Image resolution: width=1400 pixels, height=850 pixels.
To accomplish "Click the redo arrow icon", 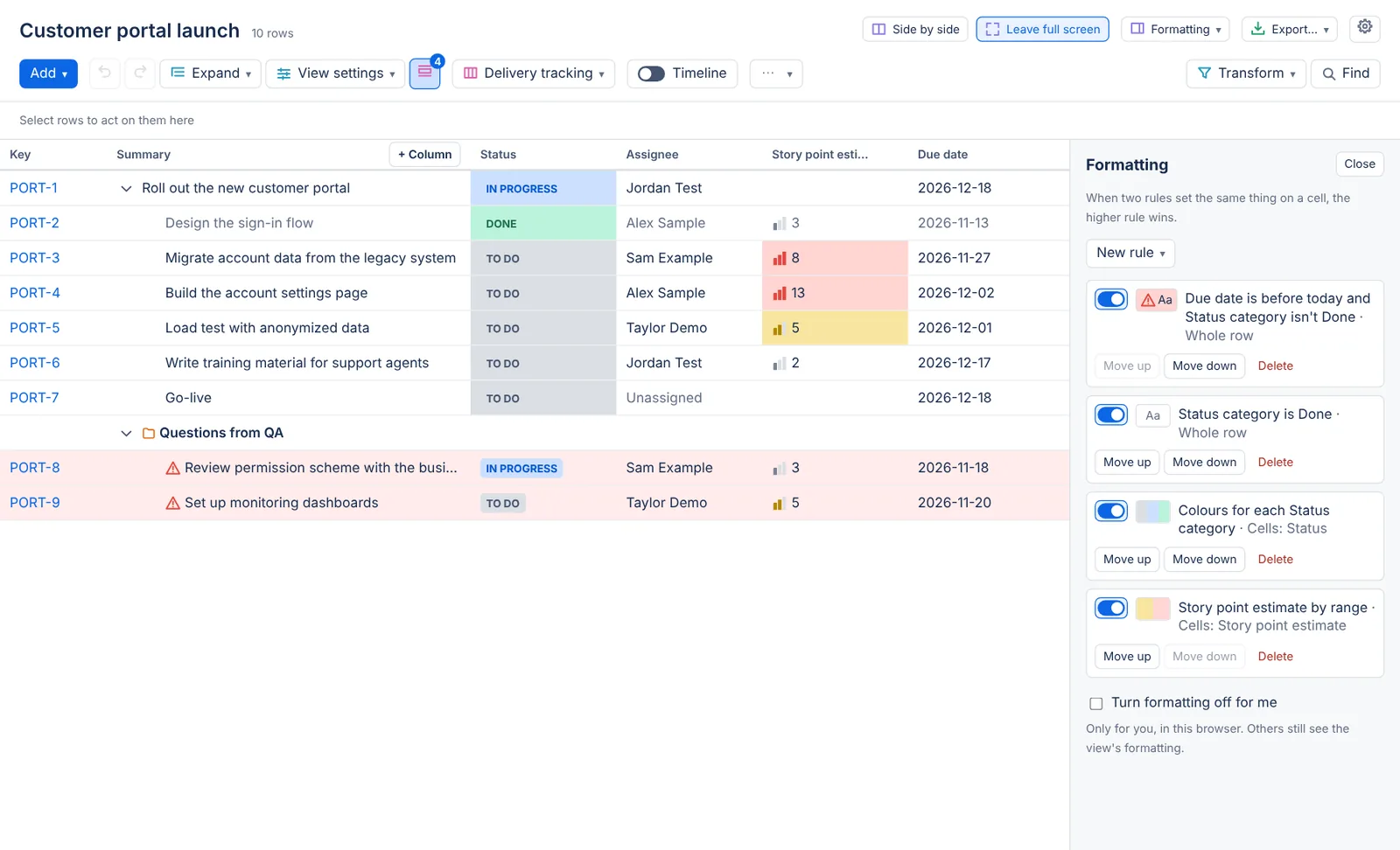I will 140,73.
